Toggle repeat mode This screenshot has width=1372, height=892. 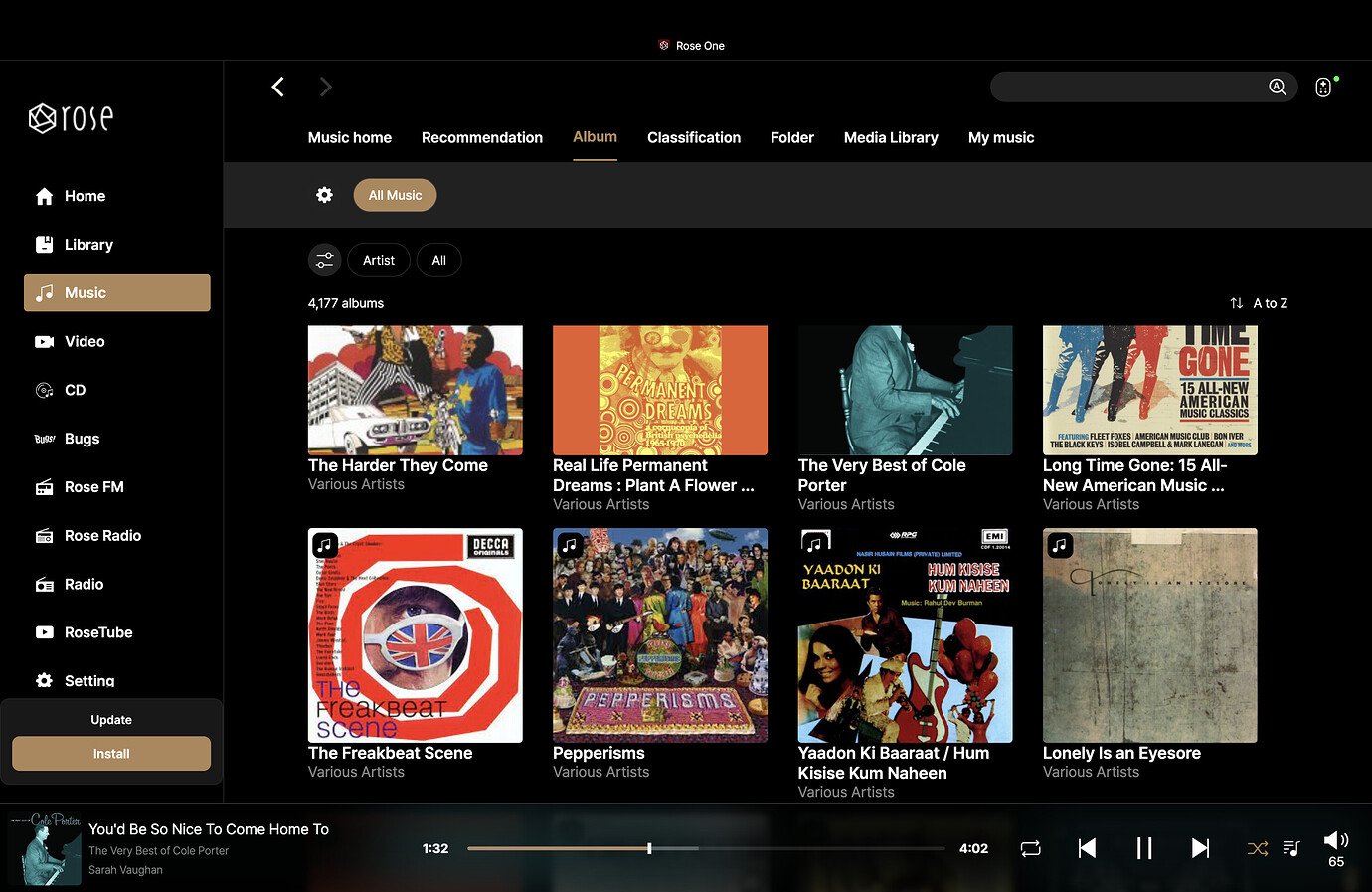[1031, 848]
